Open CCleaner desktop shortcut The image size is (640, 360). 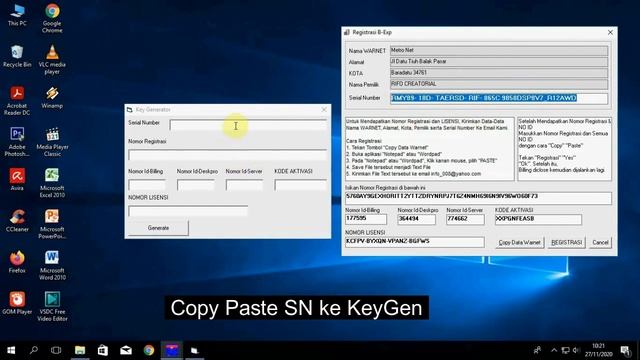pos(17,221)
